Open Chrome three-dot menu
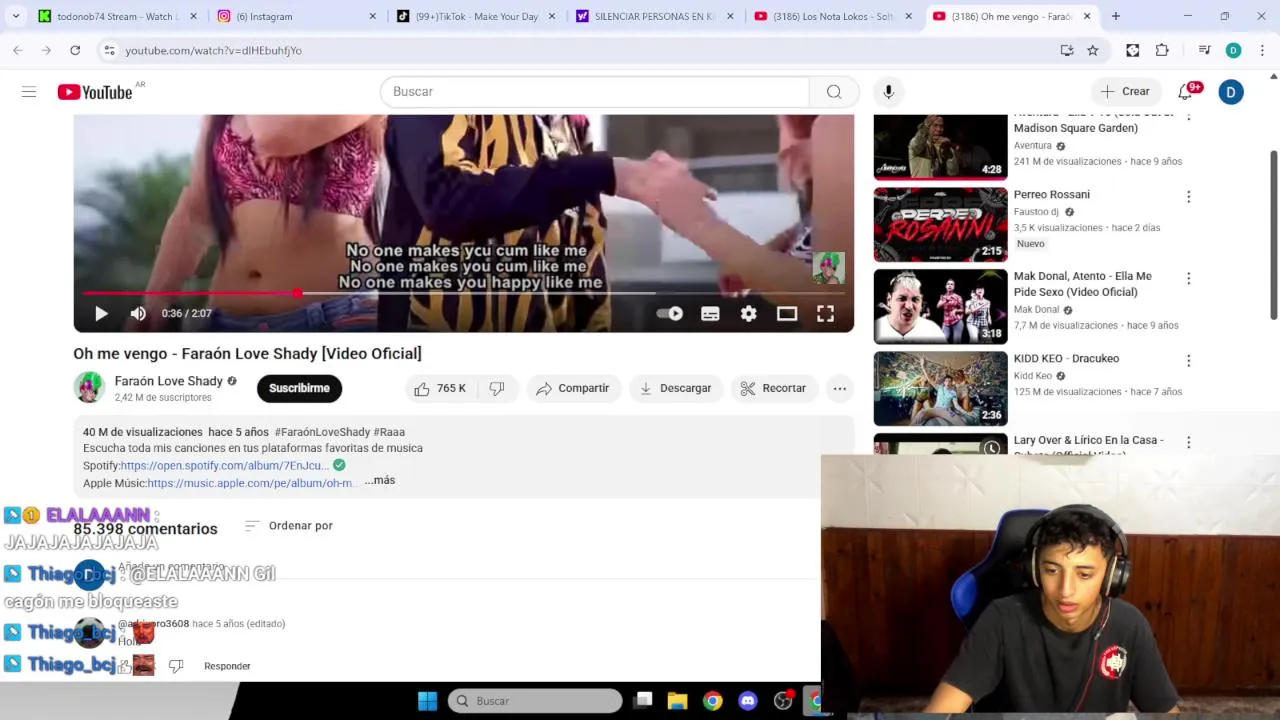 (x=1262, y=50)
